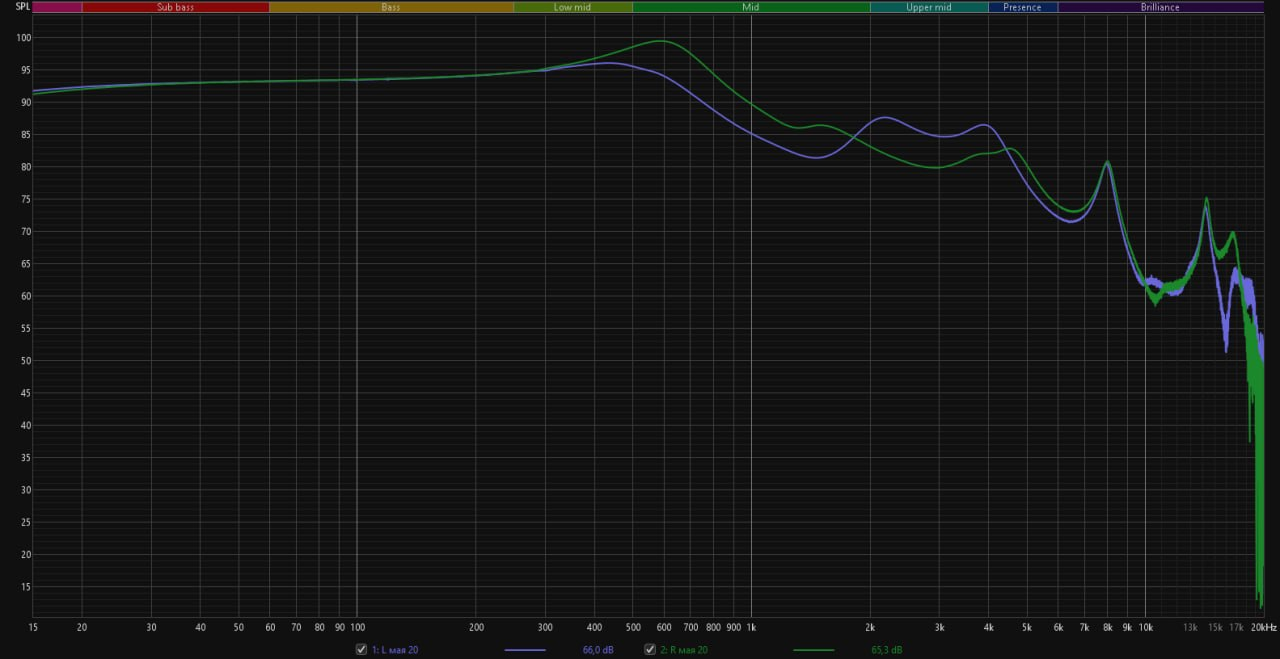Click the purple line swatch for trace L
1280x659 pixels.
coord(525,650)
